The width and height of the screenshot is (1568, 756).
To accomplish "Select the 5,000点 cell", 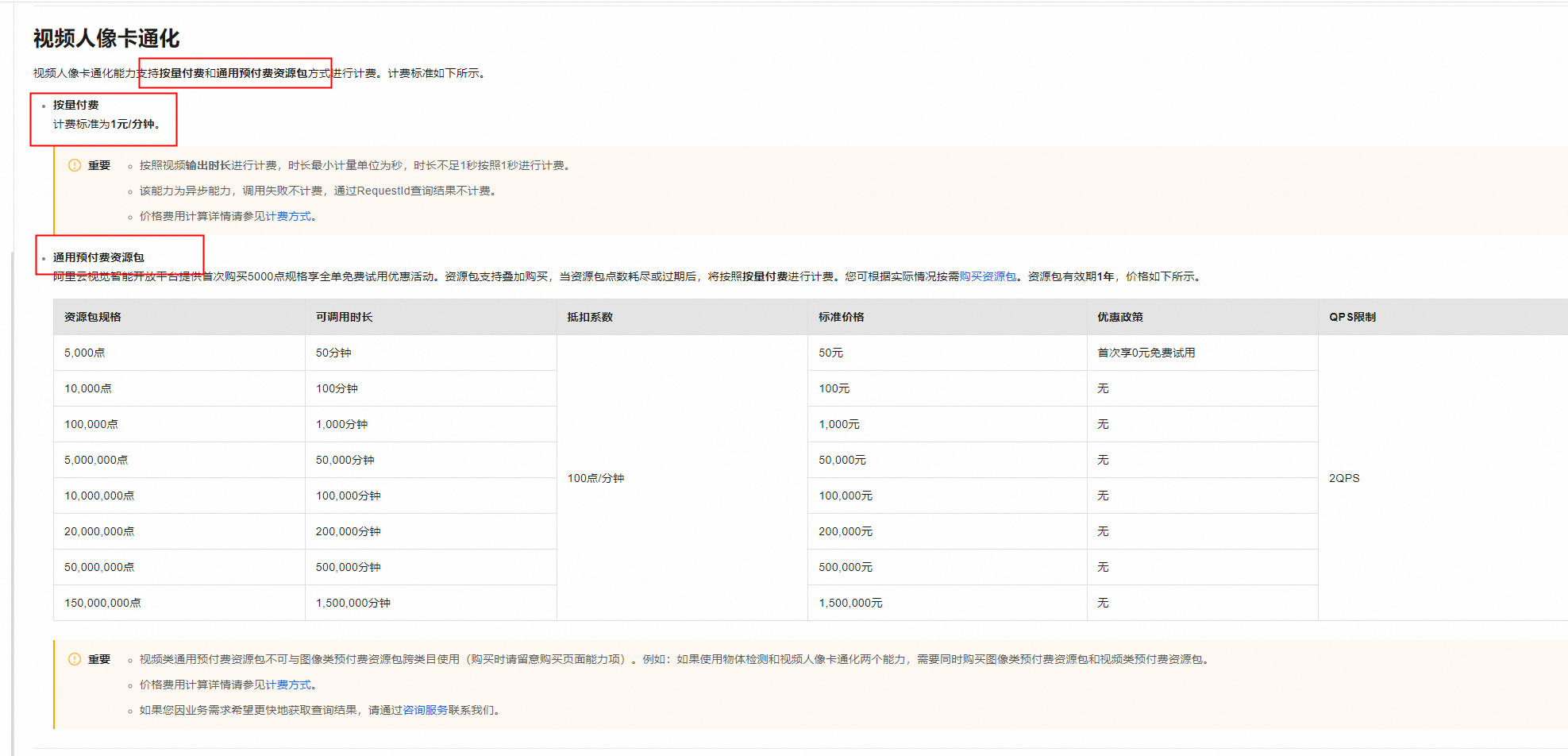I will coord(179,353).
